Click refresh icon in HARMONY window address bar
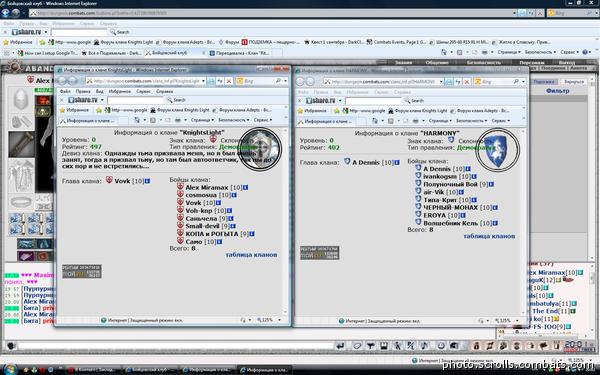600x375 pixels. click(458, 82)
